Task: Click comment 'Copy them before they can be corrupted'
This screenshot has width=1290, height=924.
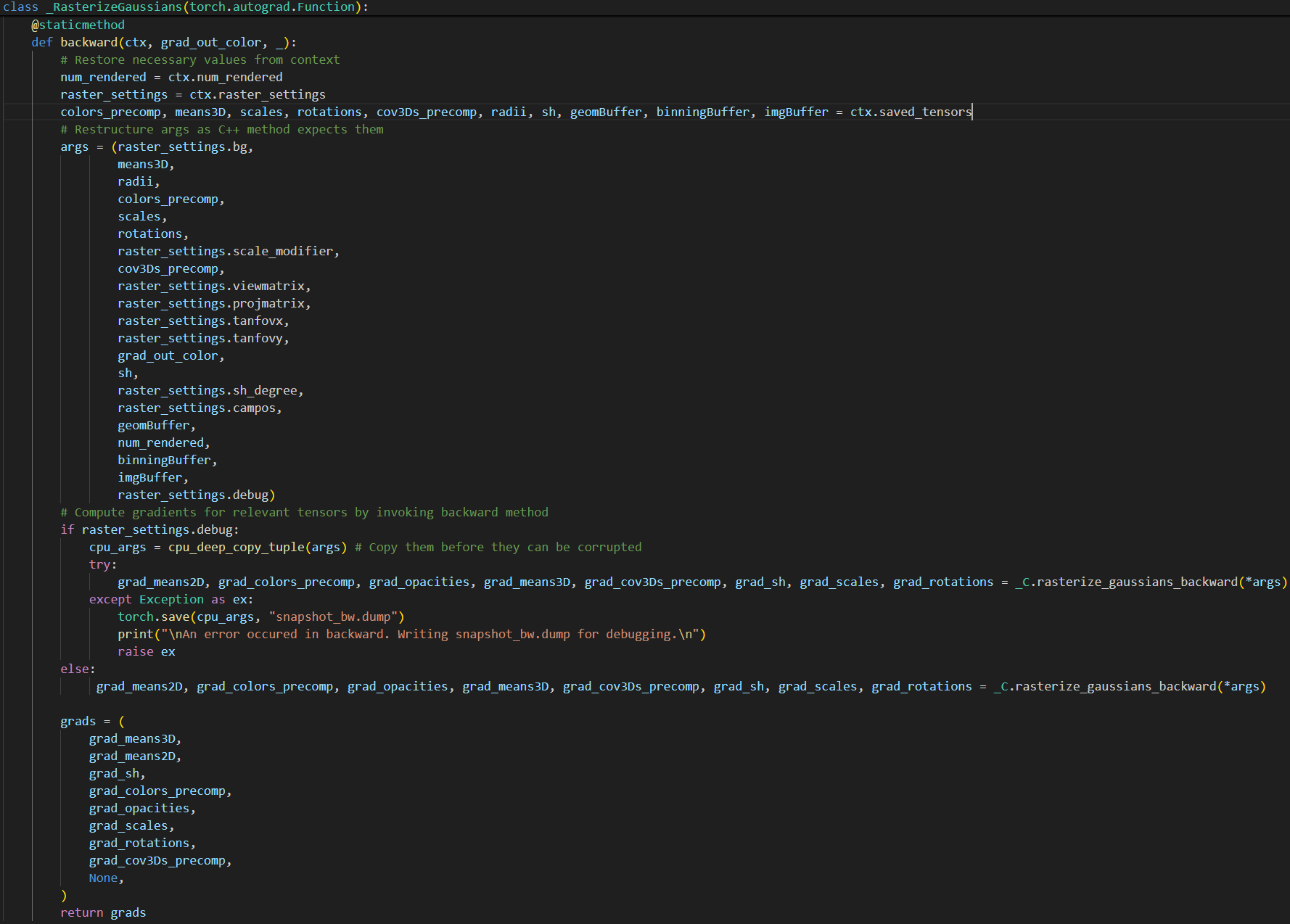Action: (x=498, y=547)
